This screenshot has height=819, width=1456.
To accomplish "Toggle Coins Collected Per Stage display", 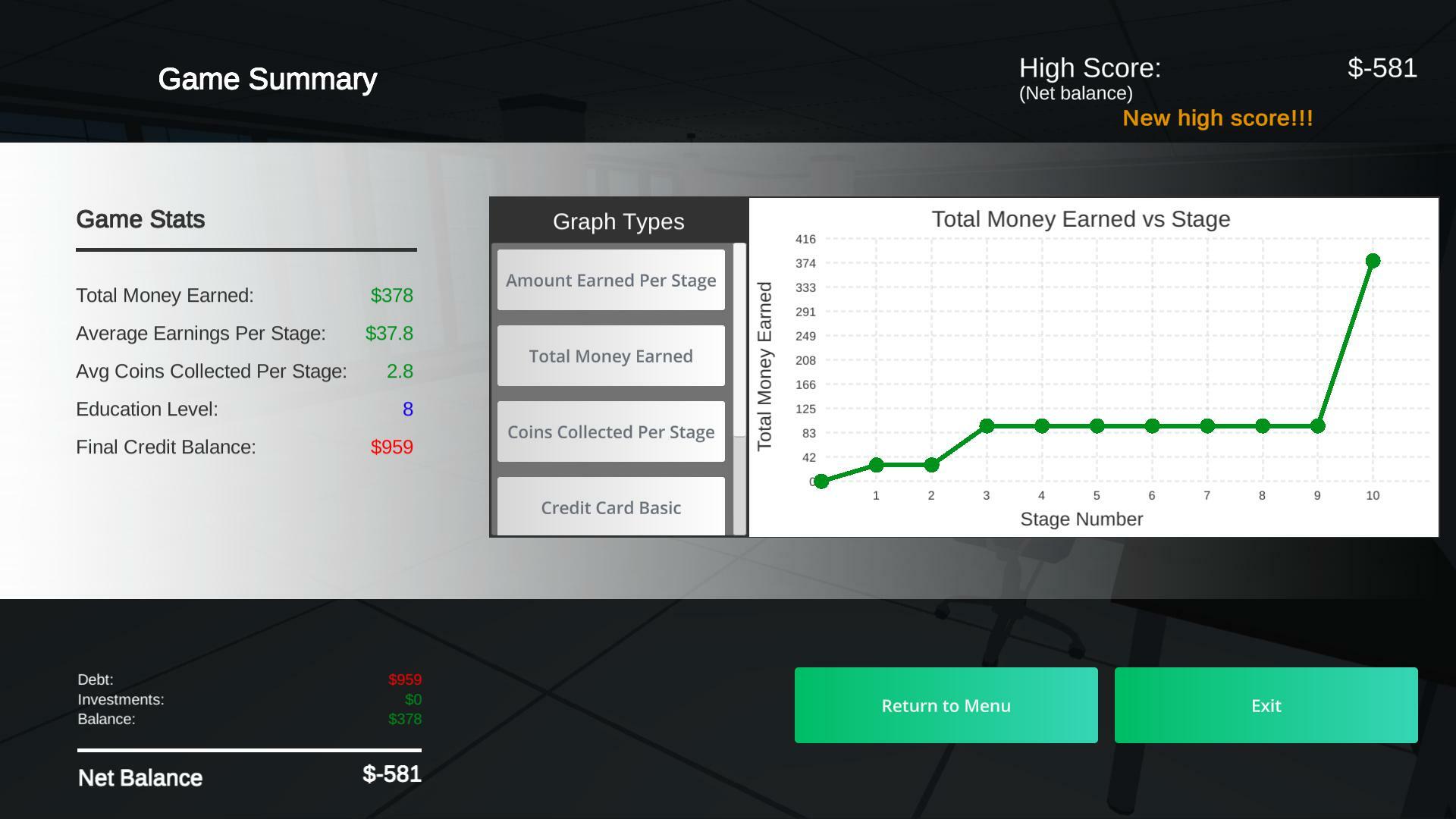I will 611,432.
